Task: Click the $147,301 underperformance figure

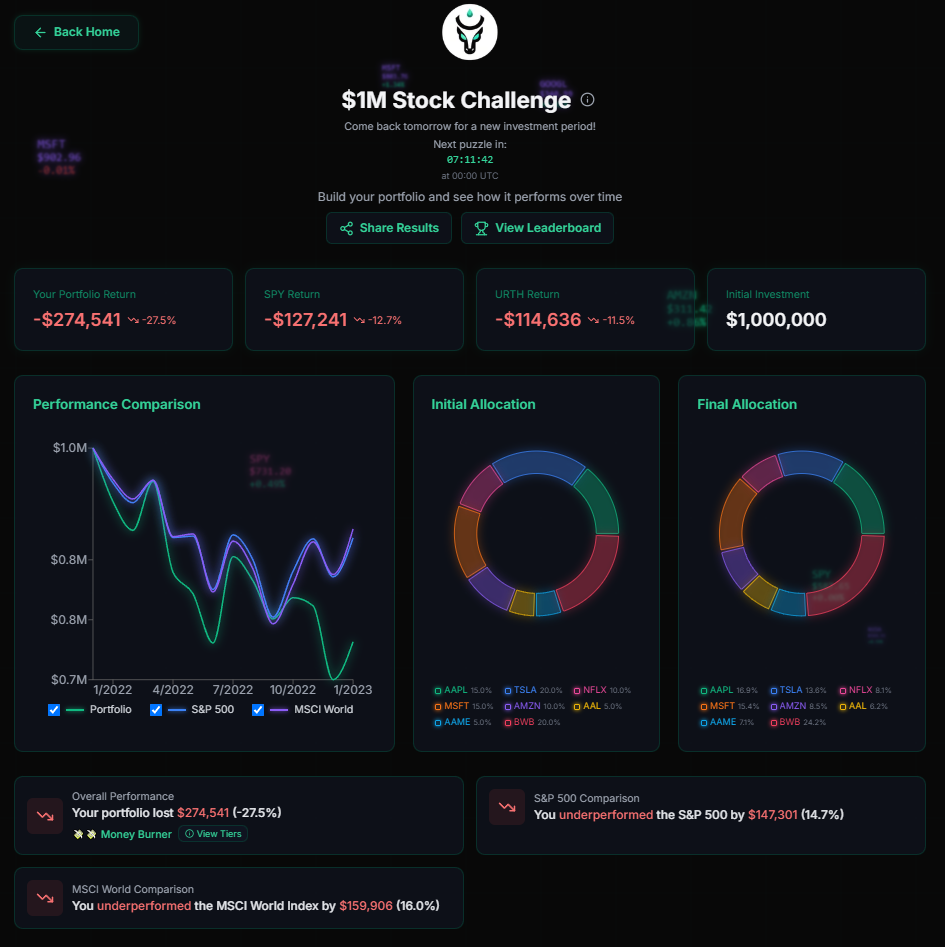Action: pos(773,815)
